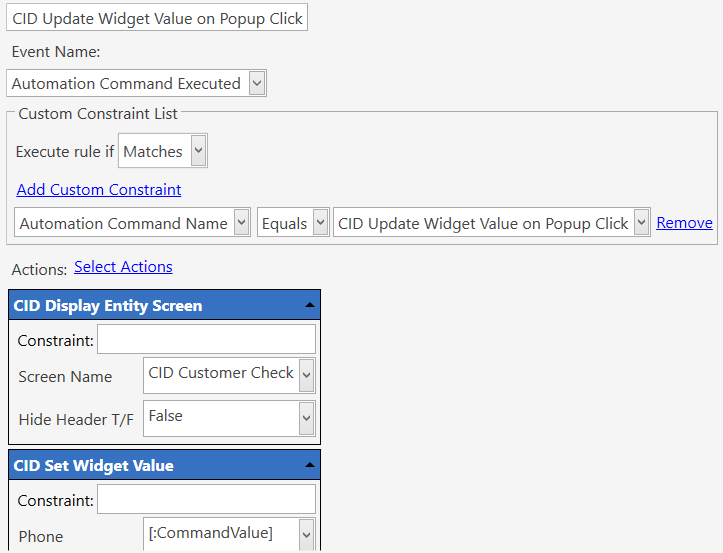Open the Automation Command Name dropdown arrow
This screenshot has width=723, height=553.
click(242, 222)
